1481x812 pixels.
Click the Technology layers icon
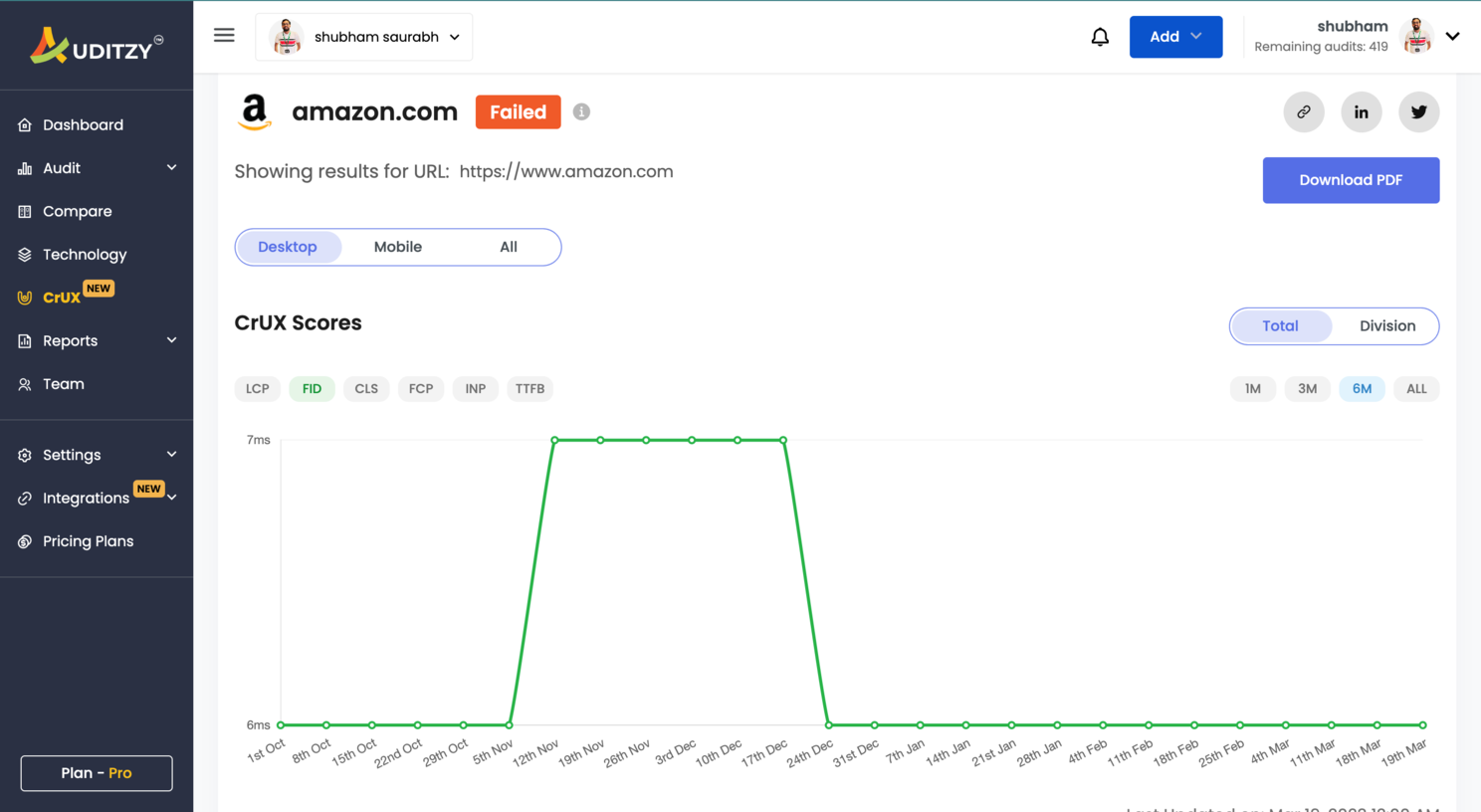pos(25,255)
